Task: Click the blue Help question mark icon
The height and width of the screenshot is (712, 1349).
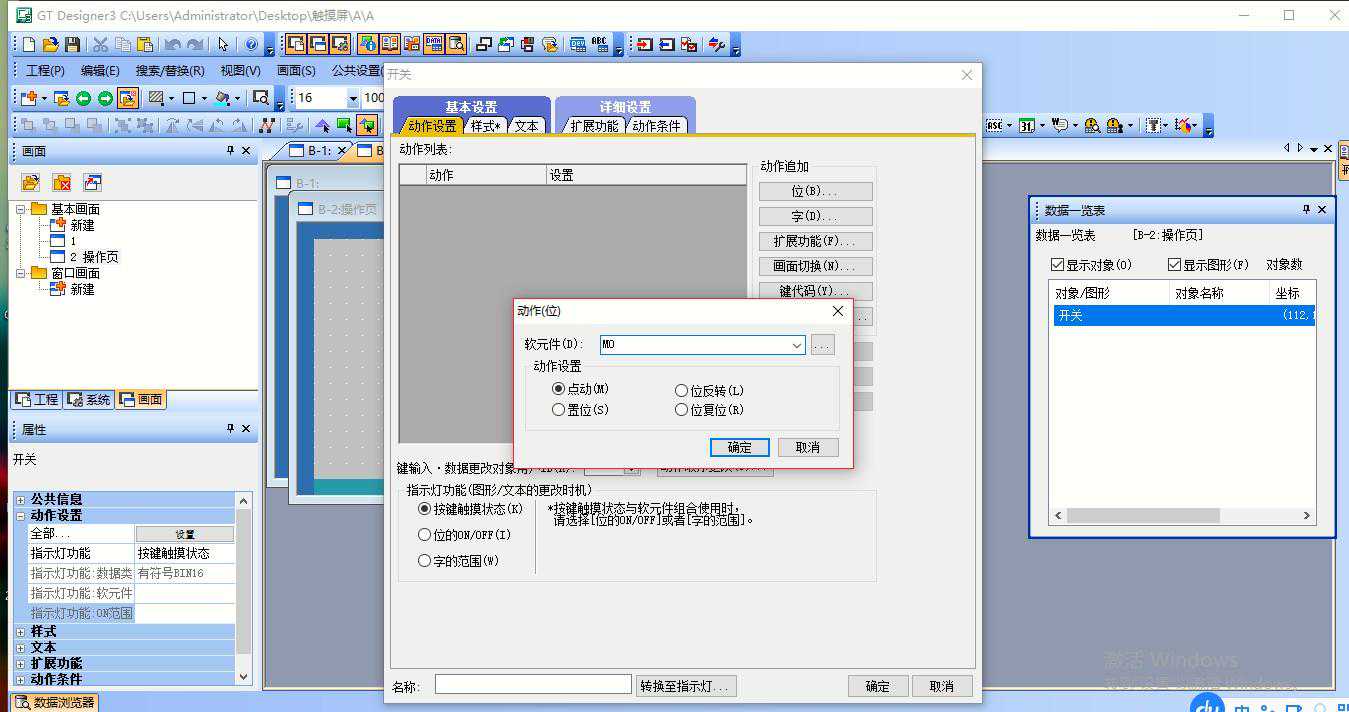Action: [251, 45]
